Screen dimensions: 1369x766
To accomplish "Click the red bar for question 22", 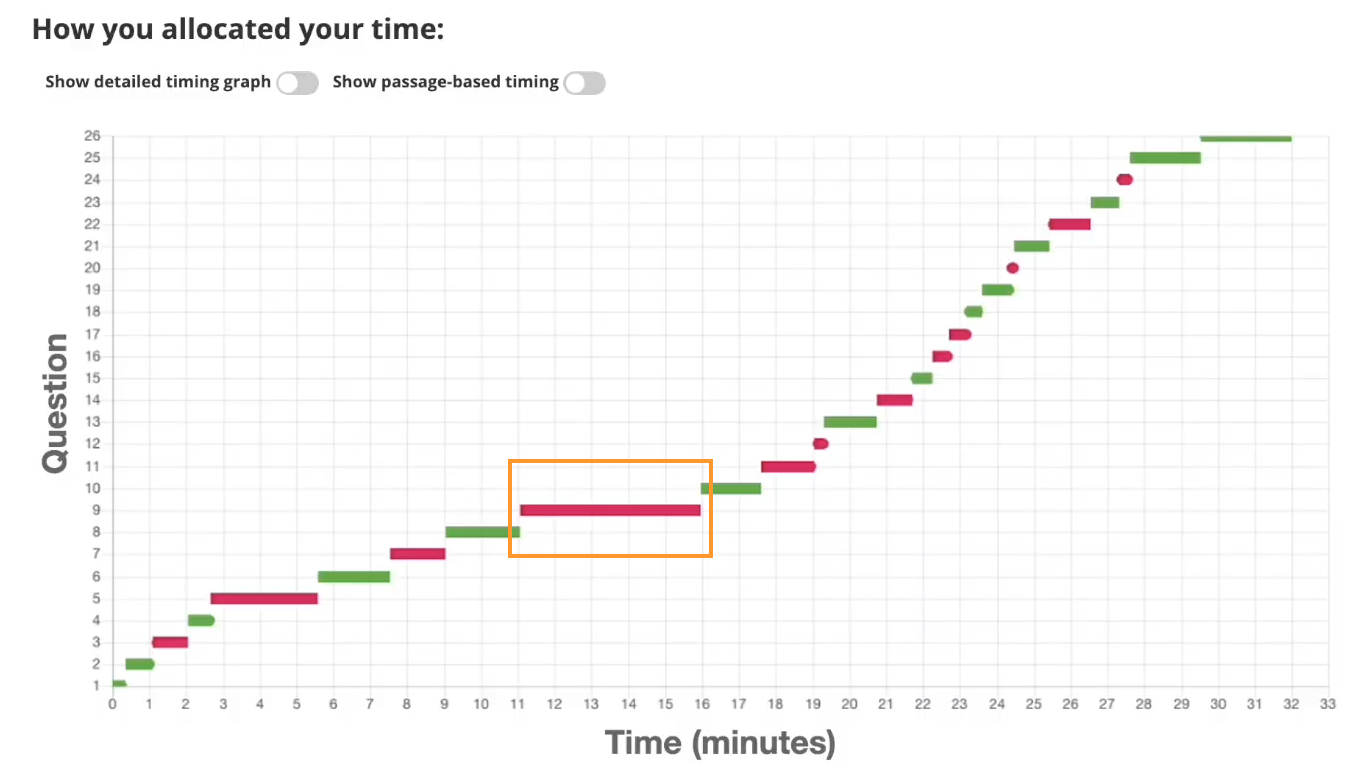I will tap(1069, 224).
